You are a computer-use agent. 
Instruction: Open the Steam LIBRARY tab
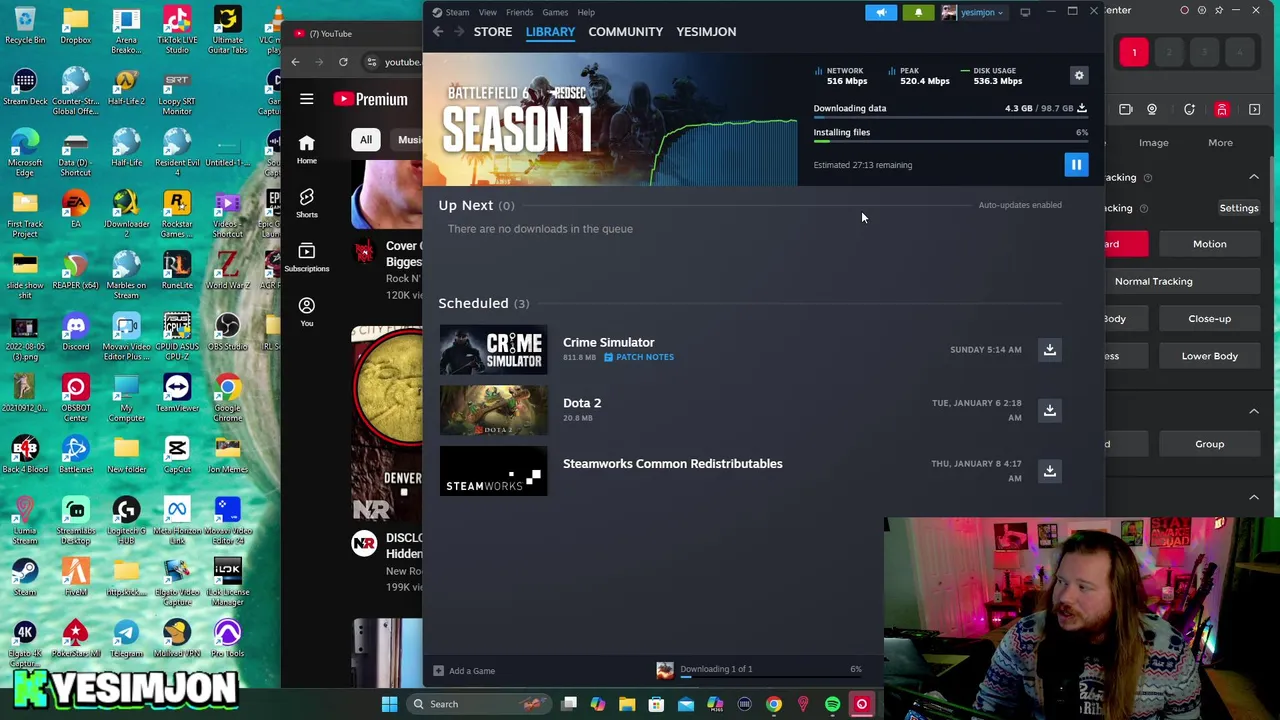(x=550, y=32)
